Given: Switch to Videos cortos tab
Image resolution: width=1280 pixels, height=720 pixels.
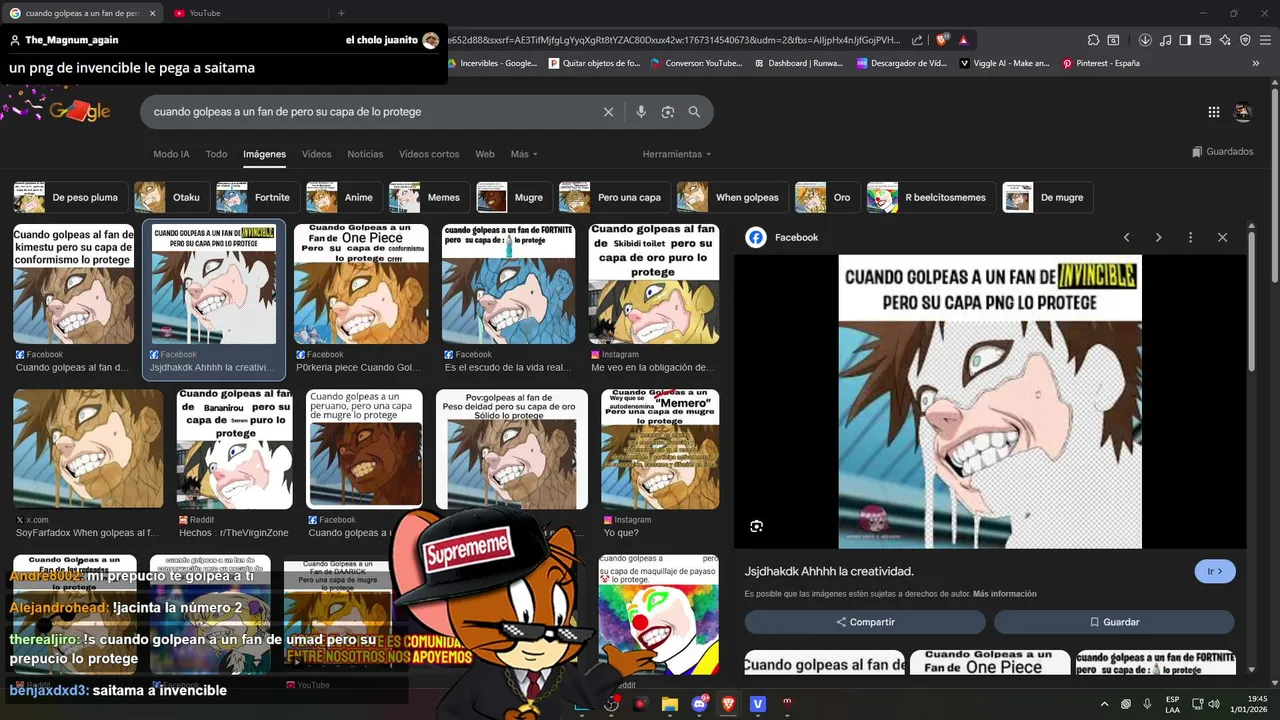Looking at the screenshot, I should (429, 154).
